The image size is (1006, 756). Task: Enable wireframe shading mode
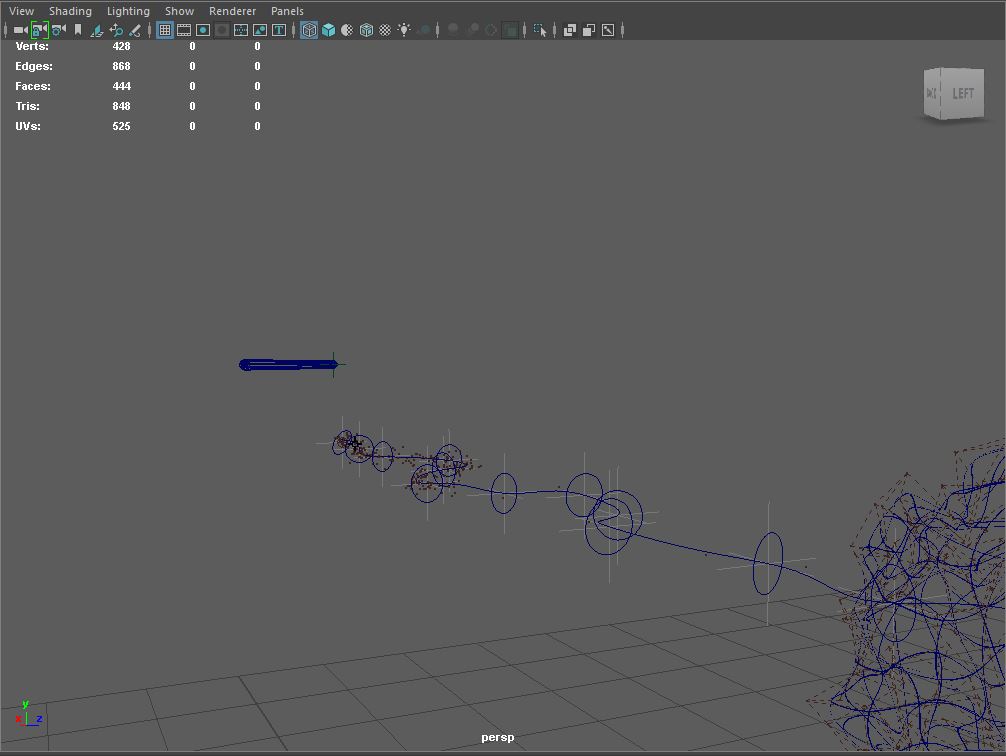(x=310, y=30)
